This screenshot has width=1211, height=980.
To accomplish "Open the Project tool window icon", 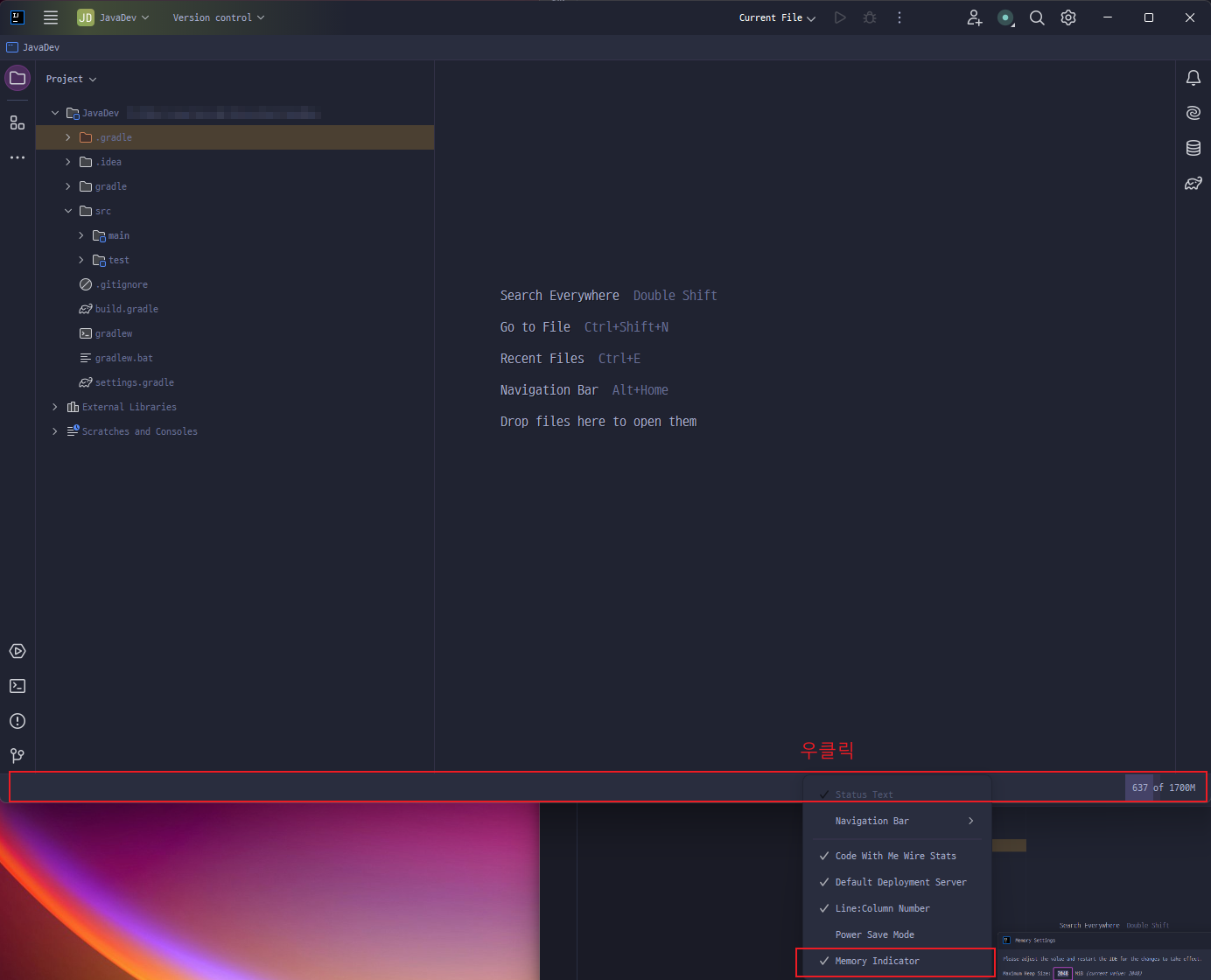I will point(17,78).
